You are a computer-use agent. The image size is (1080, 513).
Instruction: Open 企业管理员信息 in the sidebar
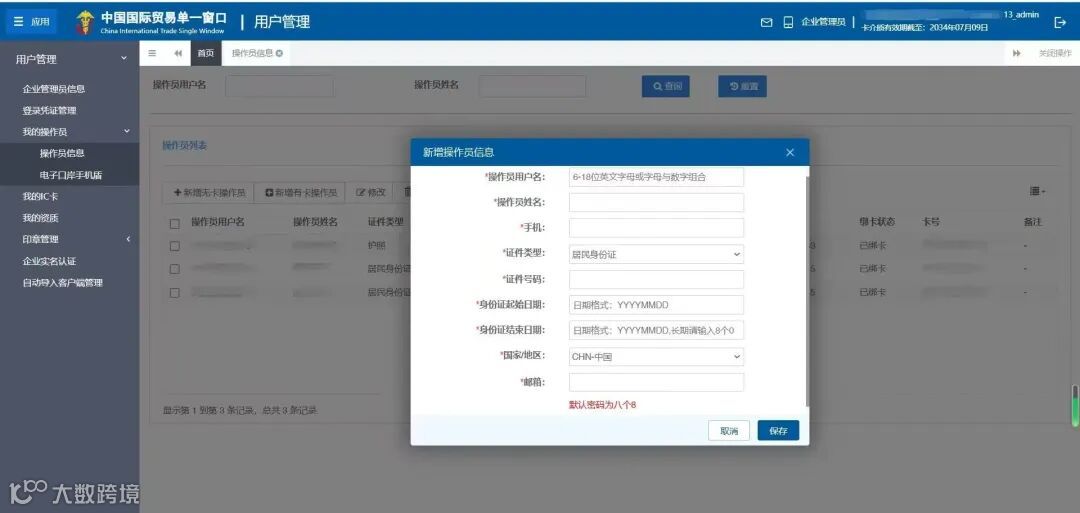pos(54,89)
